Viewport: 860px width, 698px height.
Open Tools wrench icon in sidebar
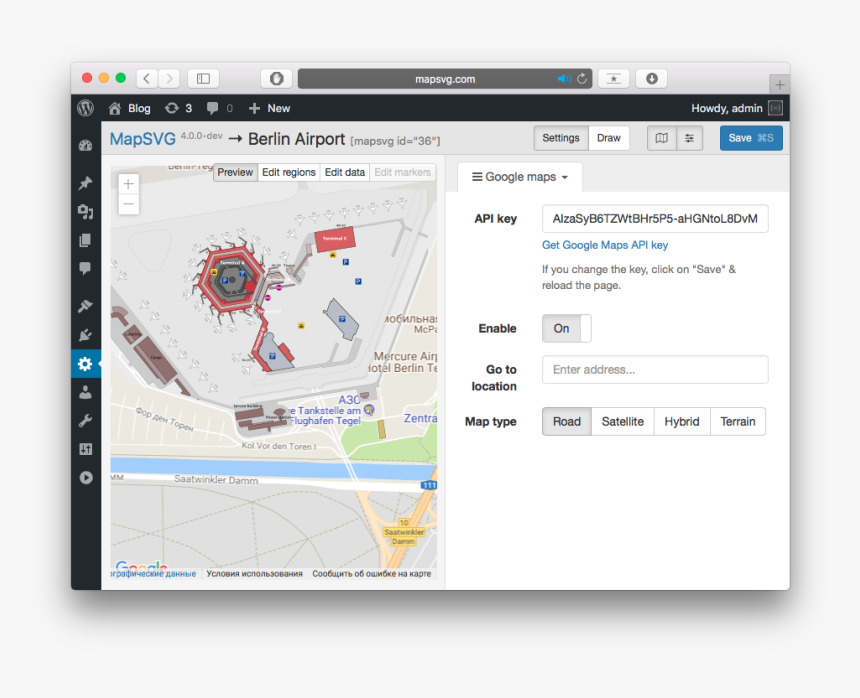pos(86,421)
